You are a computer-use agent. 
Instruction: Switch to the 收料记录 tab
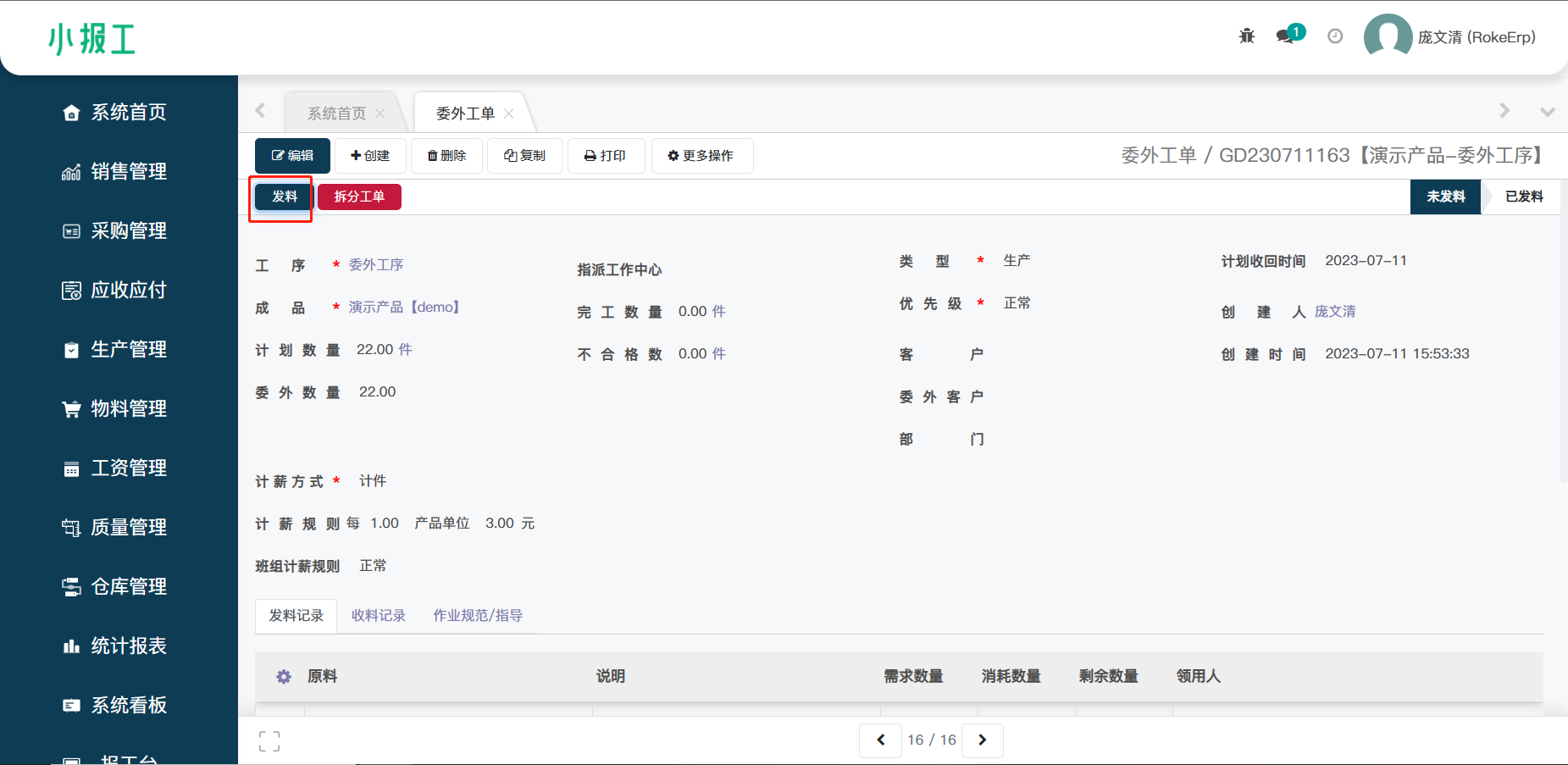(x=379, y=616)
